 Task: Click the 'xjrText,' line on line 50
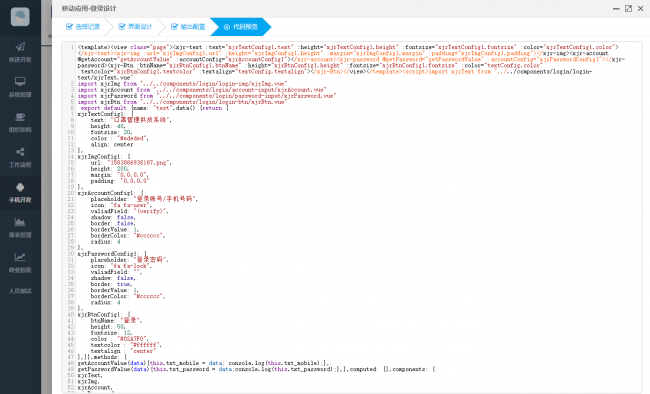pyautogui.click(x=90, y=375)
